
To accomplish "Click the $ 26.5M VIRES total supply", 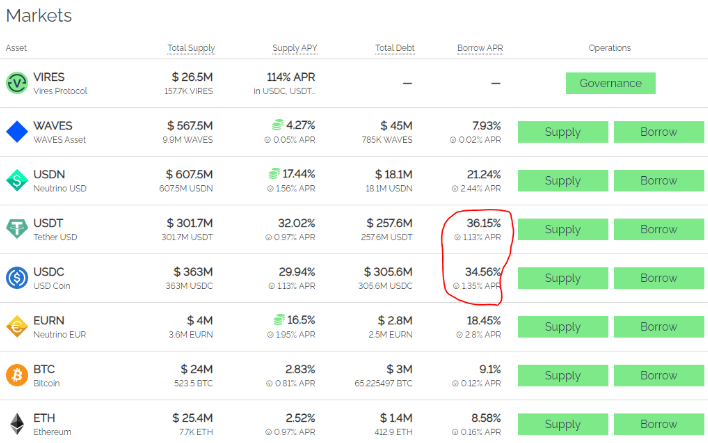I will point(192,77).
